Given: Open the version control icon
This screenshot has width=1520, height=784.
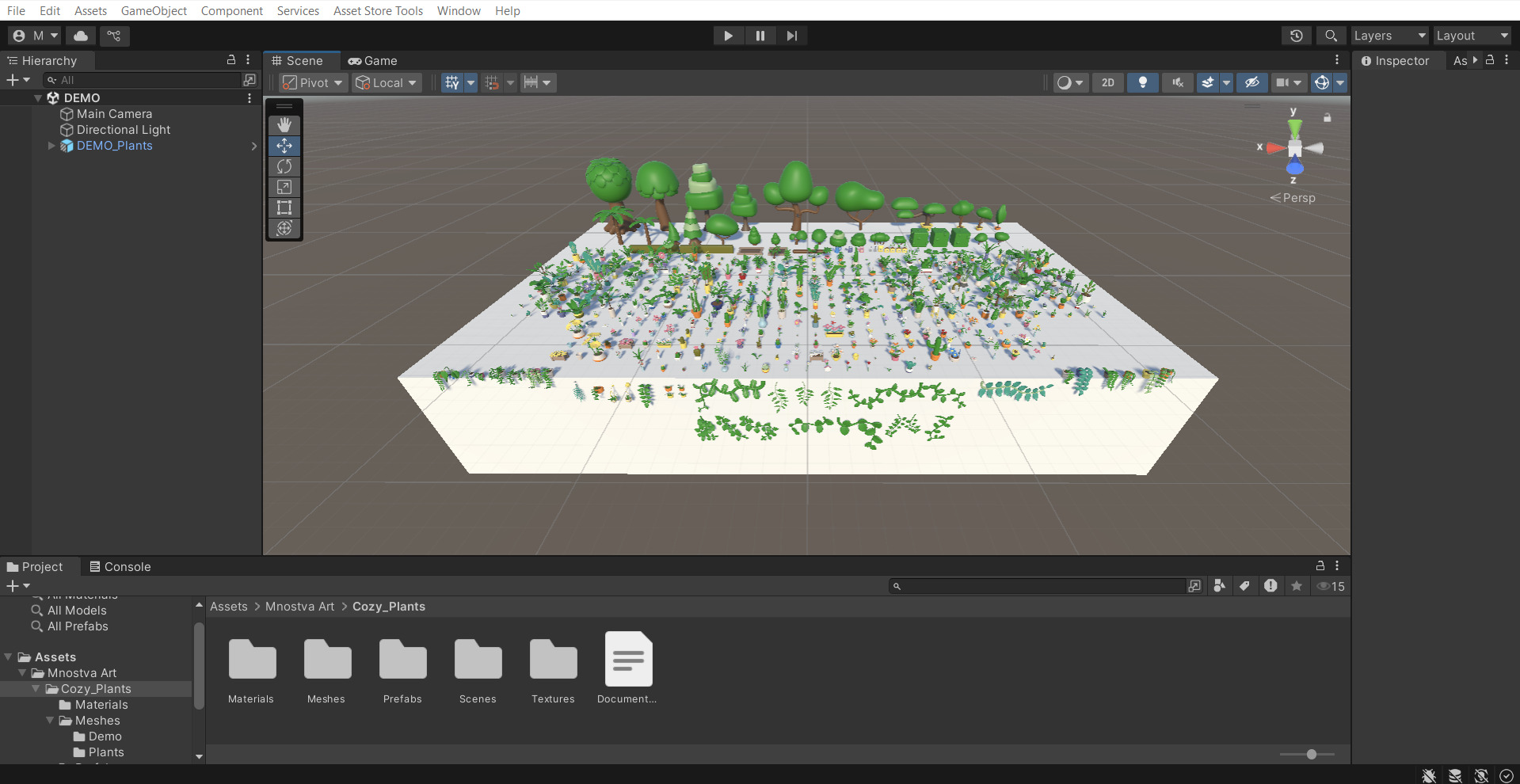Looking at the screenshot, I should coord(114,36).
